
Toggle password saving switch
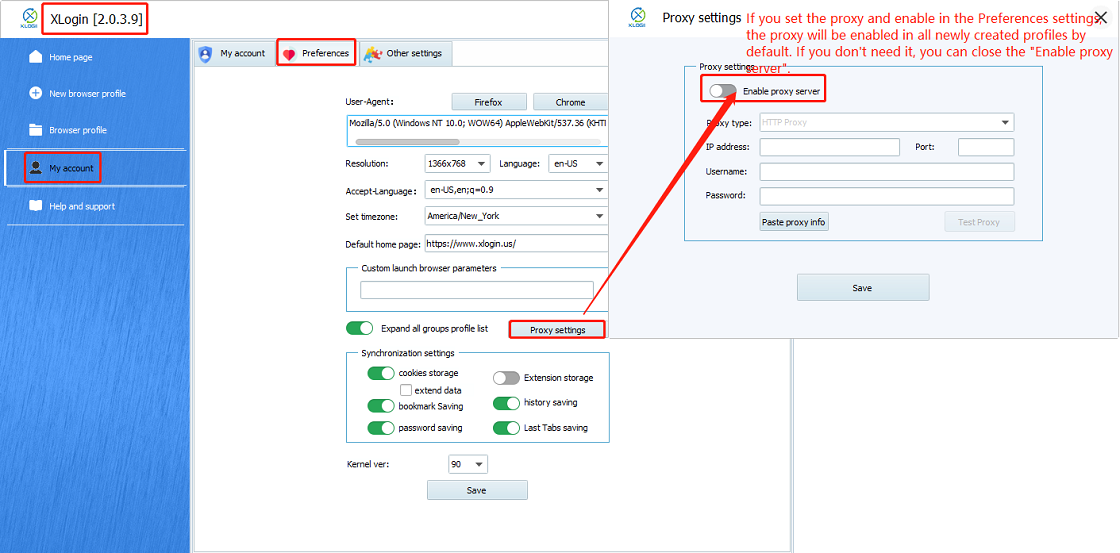point(381,428)
